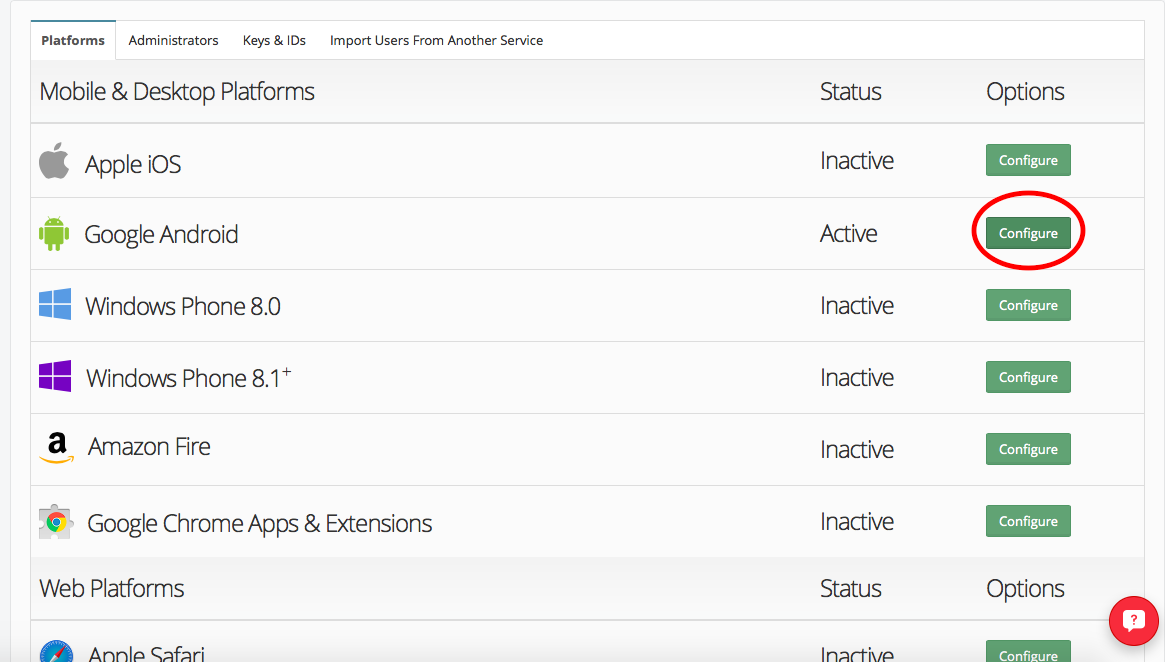
Task: Open the Keys & IDs tab
Action: point(274,40)
